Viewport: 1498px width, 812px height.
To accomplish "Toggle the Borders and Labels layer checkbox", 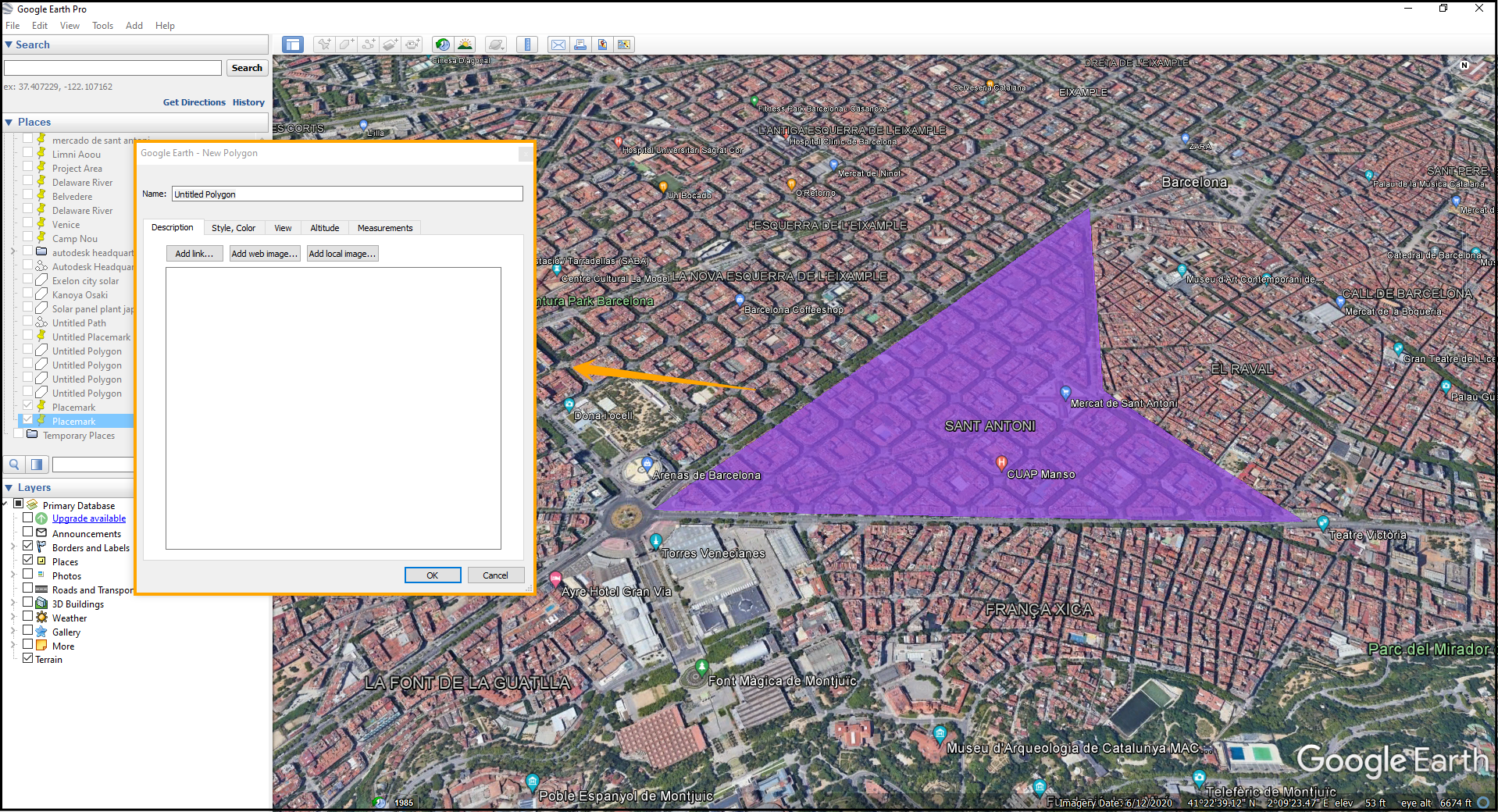I will (x=28, y=547).
